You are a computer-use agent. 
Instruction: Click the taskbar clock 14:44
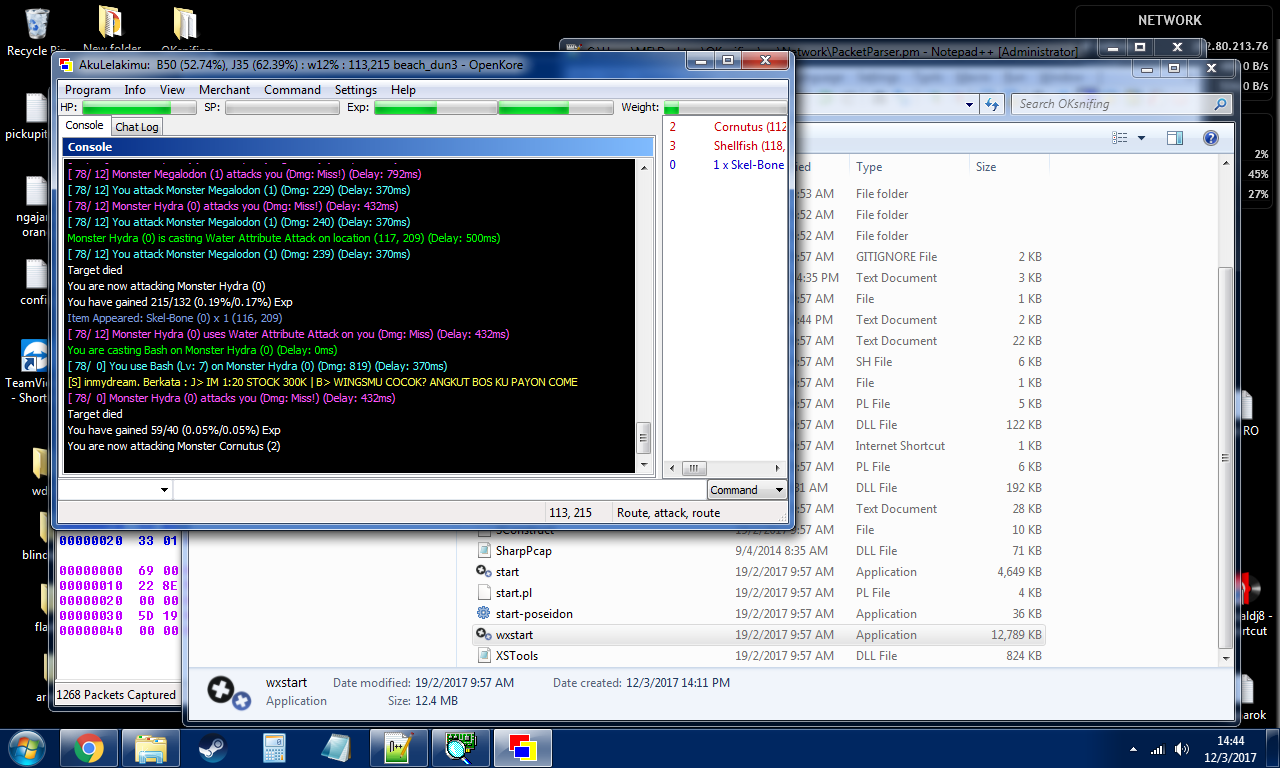click(x=1231, y=748)
